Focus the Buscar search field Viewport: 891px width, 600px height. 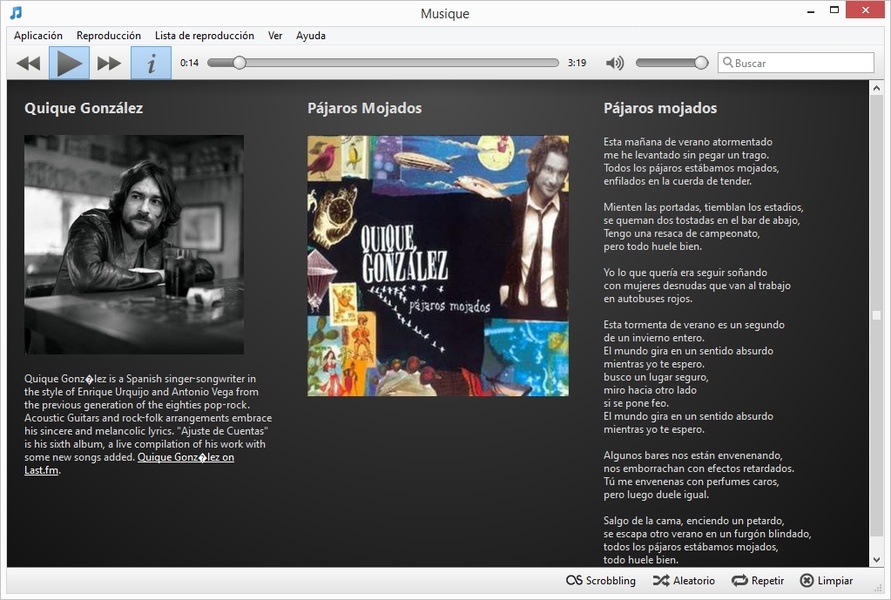[796, 62]
